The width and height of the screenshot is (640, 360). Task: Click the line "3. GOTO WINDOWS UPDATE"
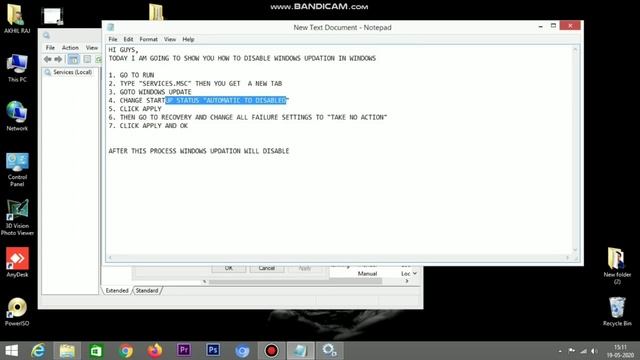coord(150,92)
